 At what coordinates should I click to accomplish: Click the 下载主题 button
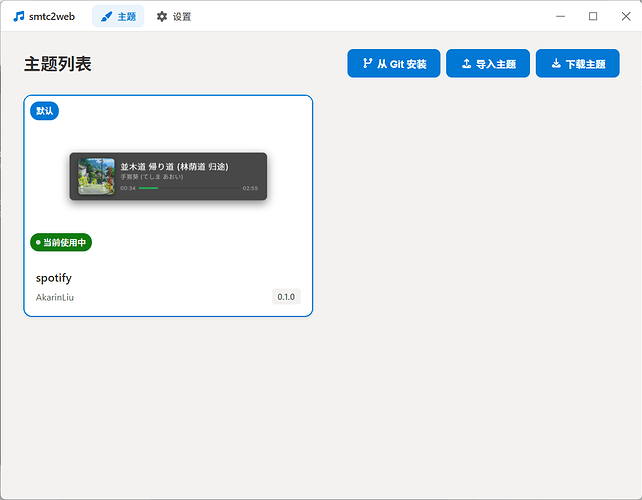577,63
